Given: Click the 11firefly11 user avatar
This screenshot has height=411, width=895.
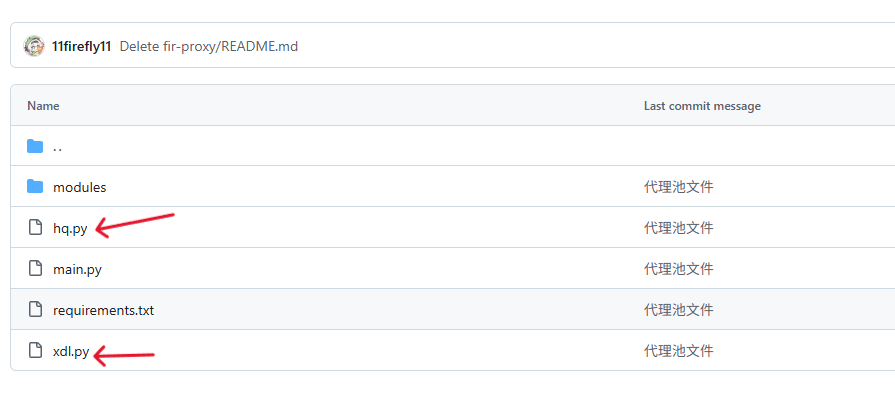Looking at the screenshot, I should point(34,46).
